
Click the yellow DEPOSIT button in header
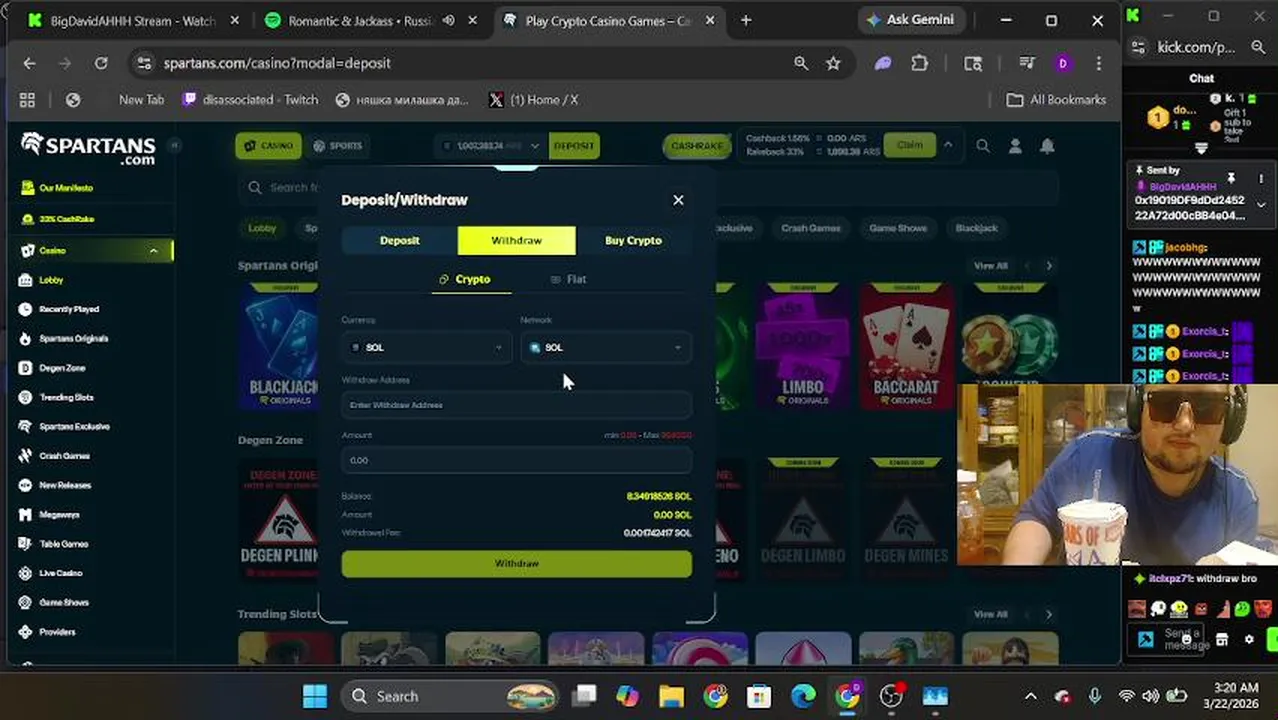[x=574, y=146]
